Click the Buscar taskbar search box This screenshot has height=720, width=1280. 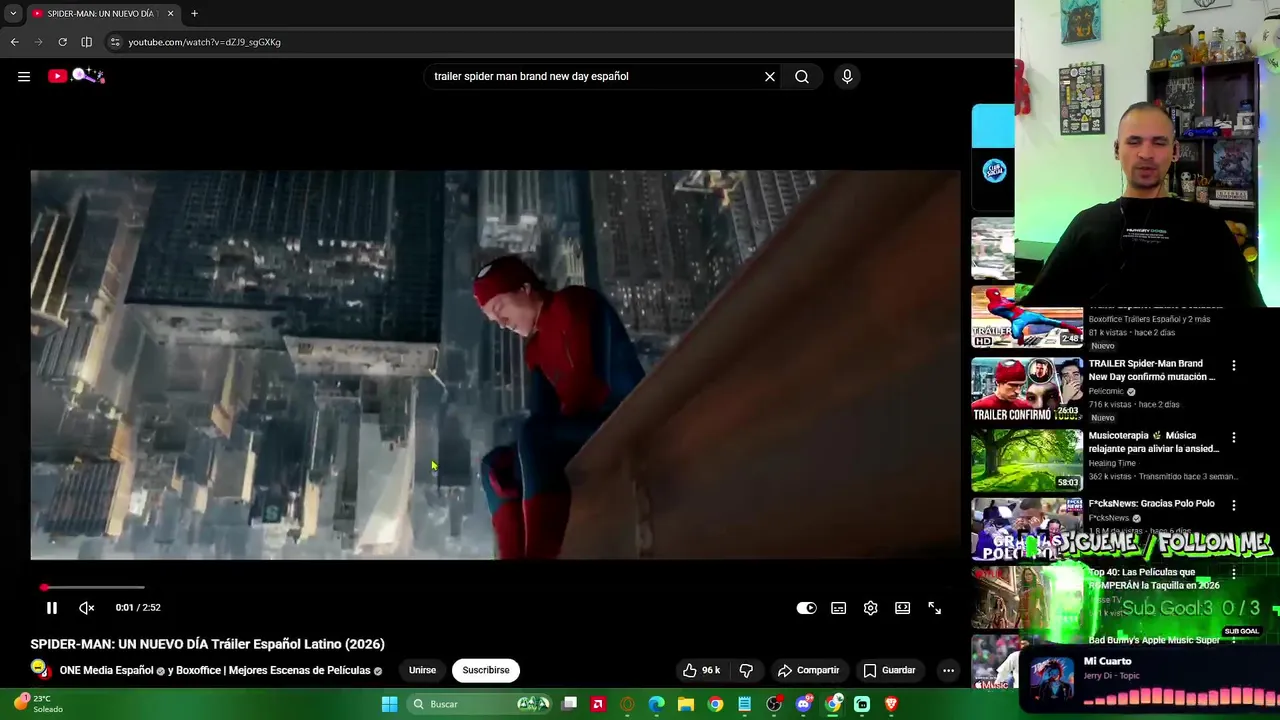(x=480, y=704)
